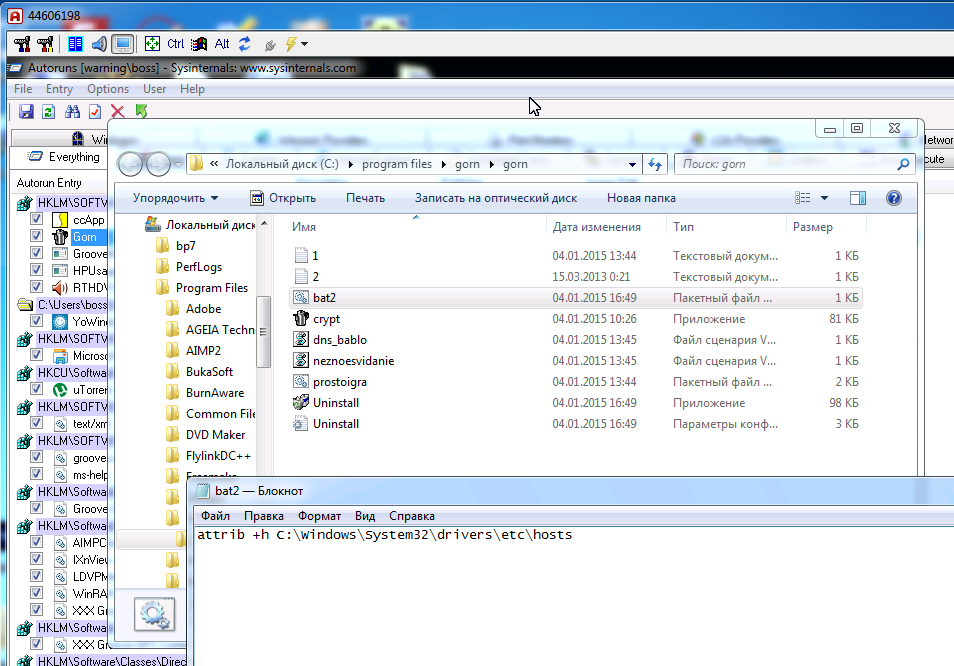This screenshot has width=954, height=666.
Task: Expand the chevron after Локальный диск (C:) breadcrumb
Action: pyautogui.click(x=350, y=164)
